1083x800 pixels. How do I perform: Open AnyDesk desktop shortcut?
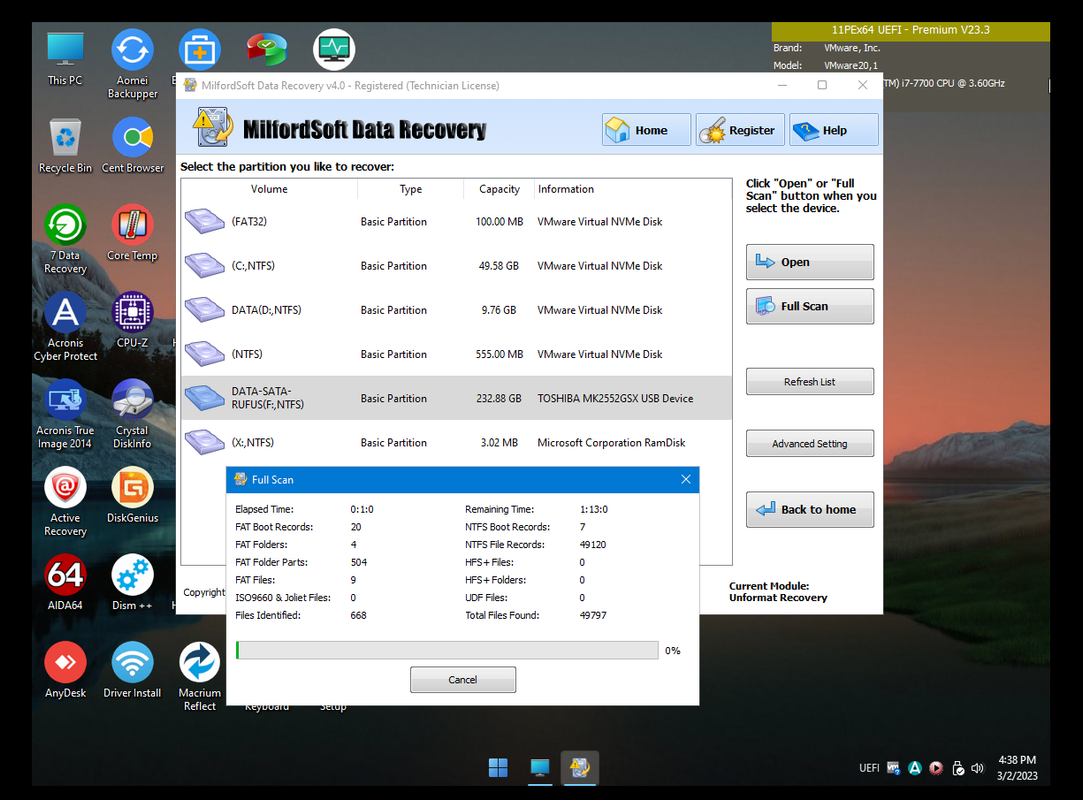[65, 670]
